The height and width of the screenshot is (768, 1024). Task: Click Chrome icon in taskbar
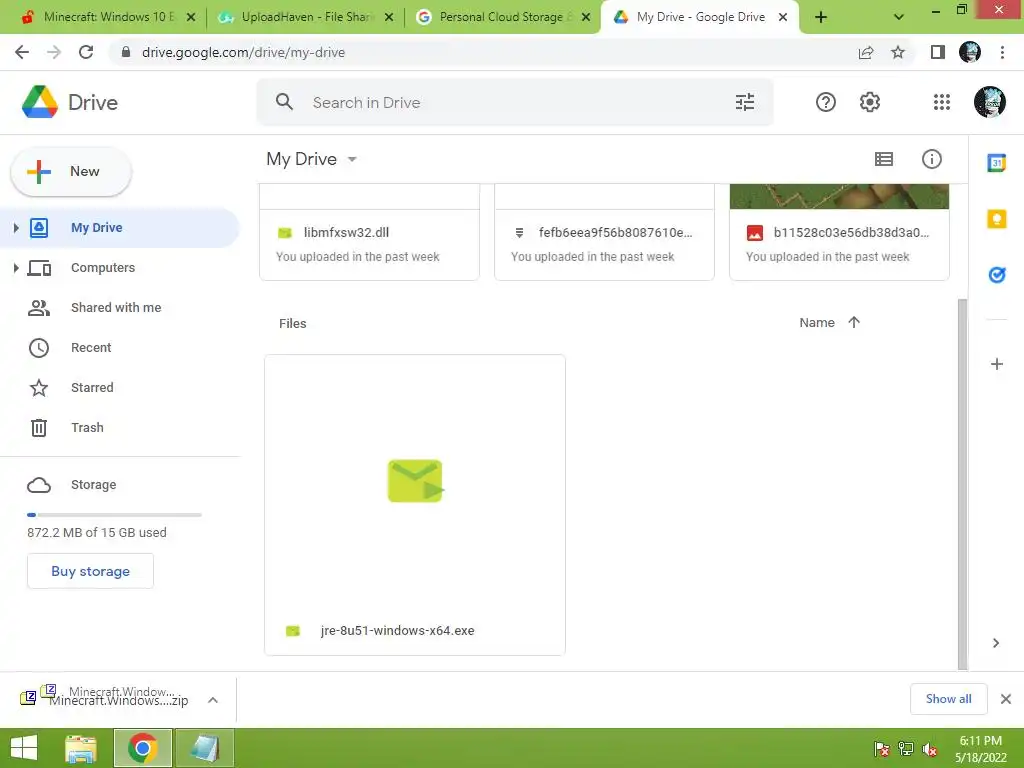pos(143,748)
